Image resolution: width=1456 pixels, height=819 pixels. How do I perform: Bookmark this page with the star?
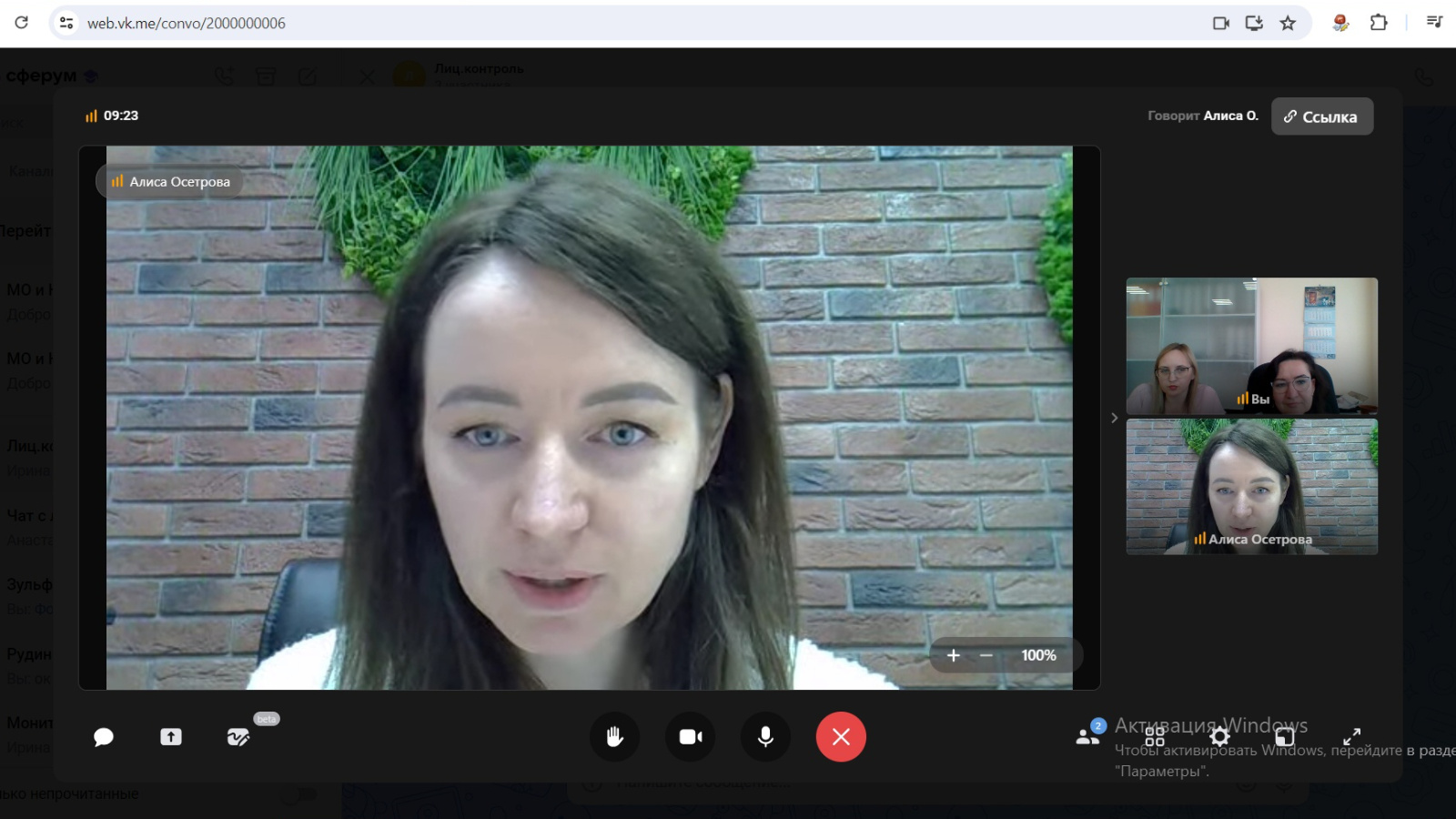click(1288, 23)
